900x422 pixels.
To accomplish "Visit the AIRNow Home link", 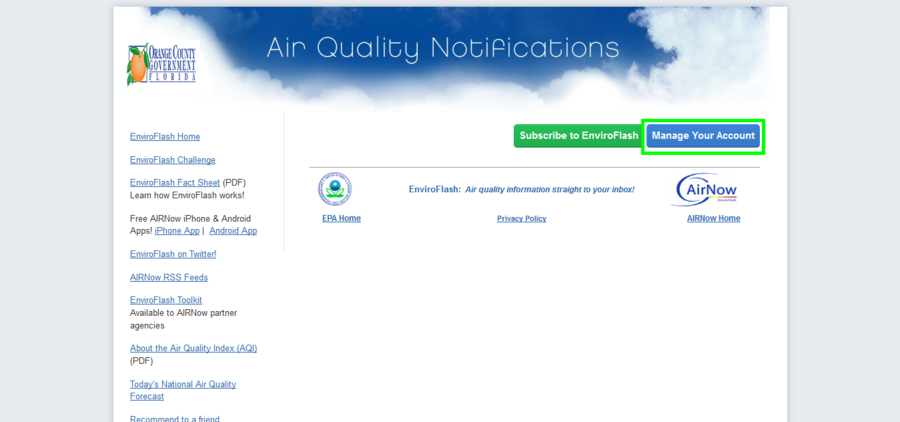I will coord(713,218).
